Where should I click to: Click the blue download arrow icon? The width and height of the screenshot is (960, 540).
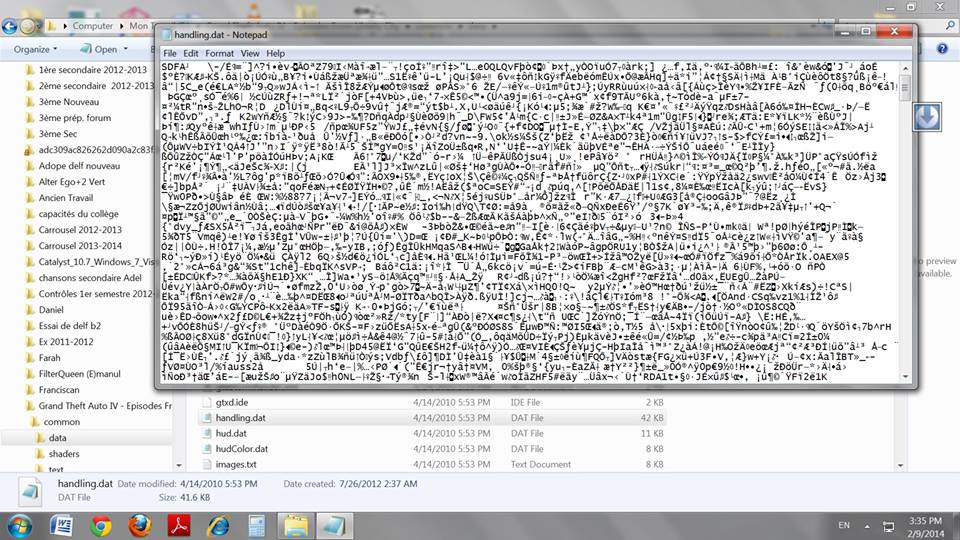click(926, 116)
